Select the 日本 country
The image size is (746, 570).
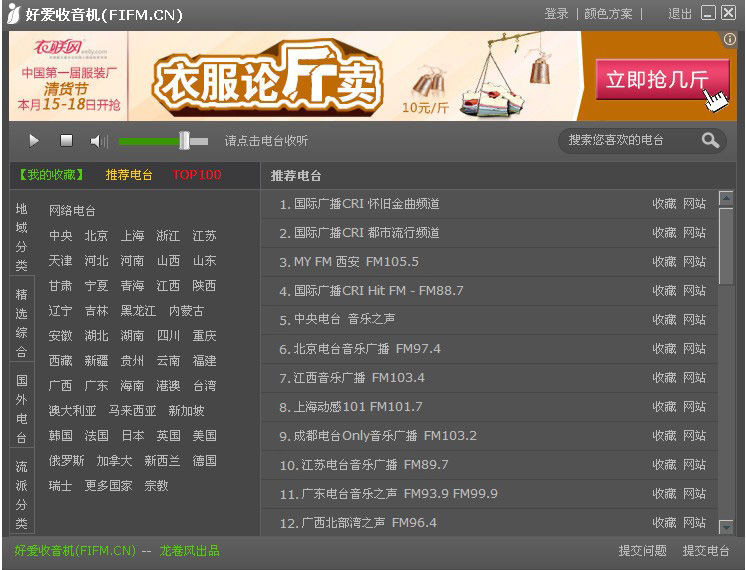(x=132, y=435)
